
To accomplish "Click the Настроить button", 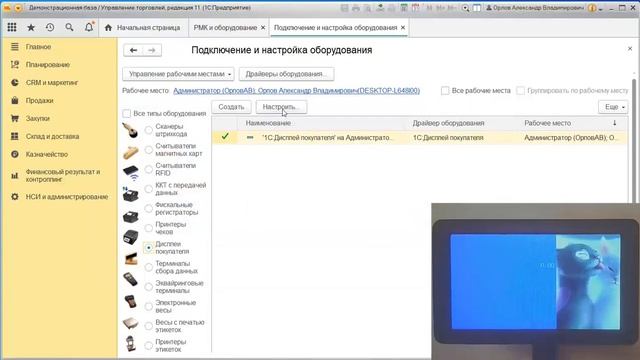I will point(281,107).
